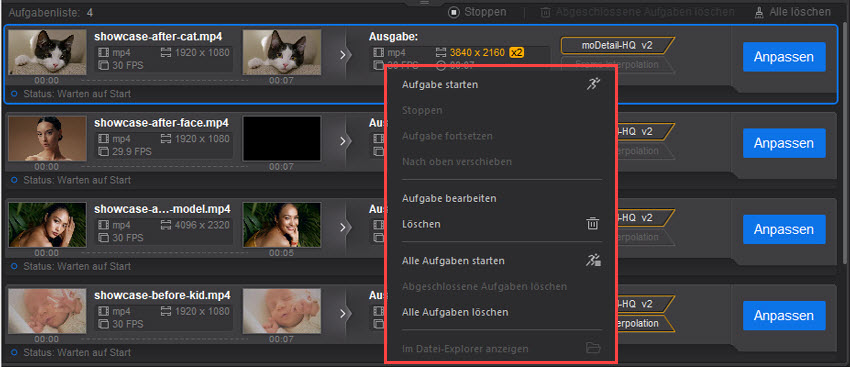Click output resolution 3840 x 2160
The width and height of the screenshot is (850, 367).
pyautogui.click(x=477, y=53)
